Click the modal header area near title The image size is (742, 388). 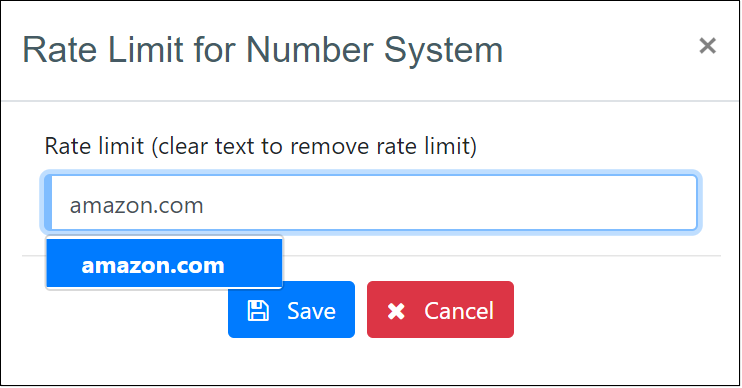(592, 50)
